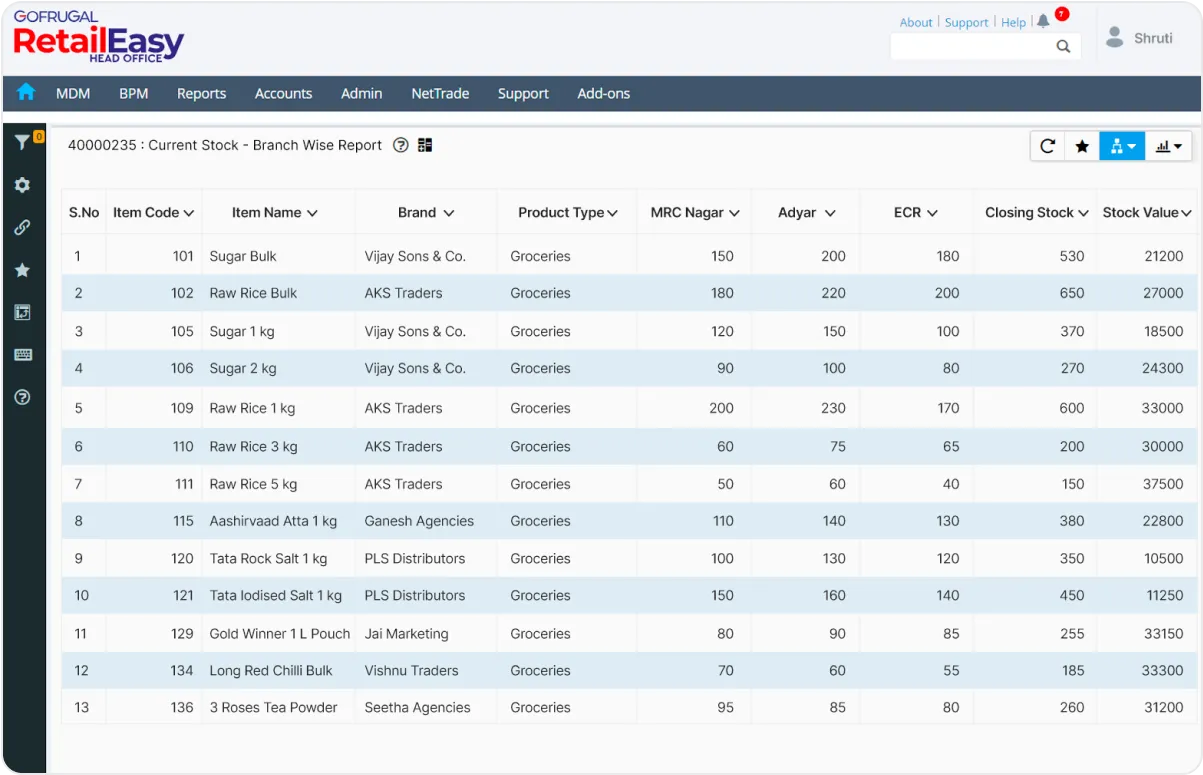
Task: Click the help icon beside the report title
Action: (x=400, y=145)
